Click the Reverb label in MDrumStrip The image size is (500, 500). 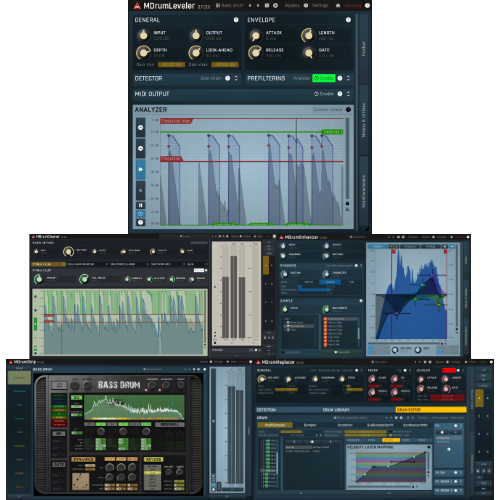tap(153, 459)
